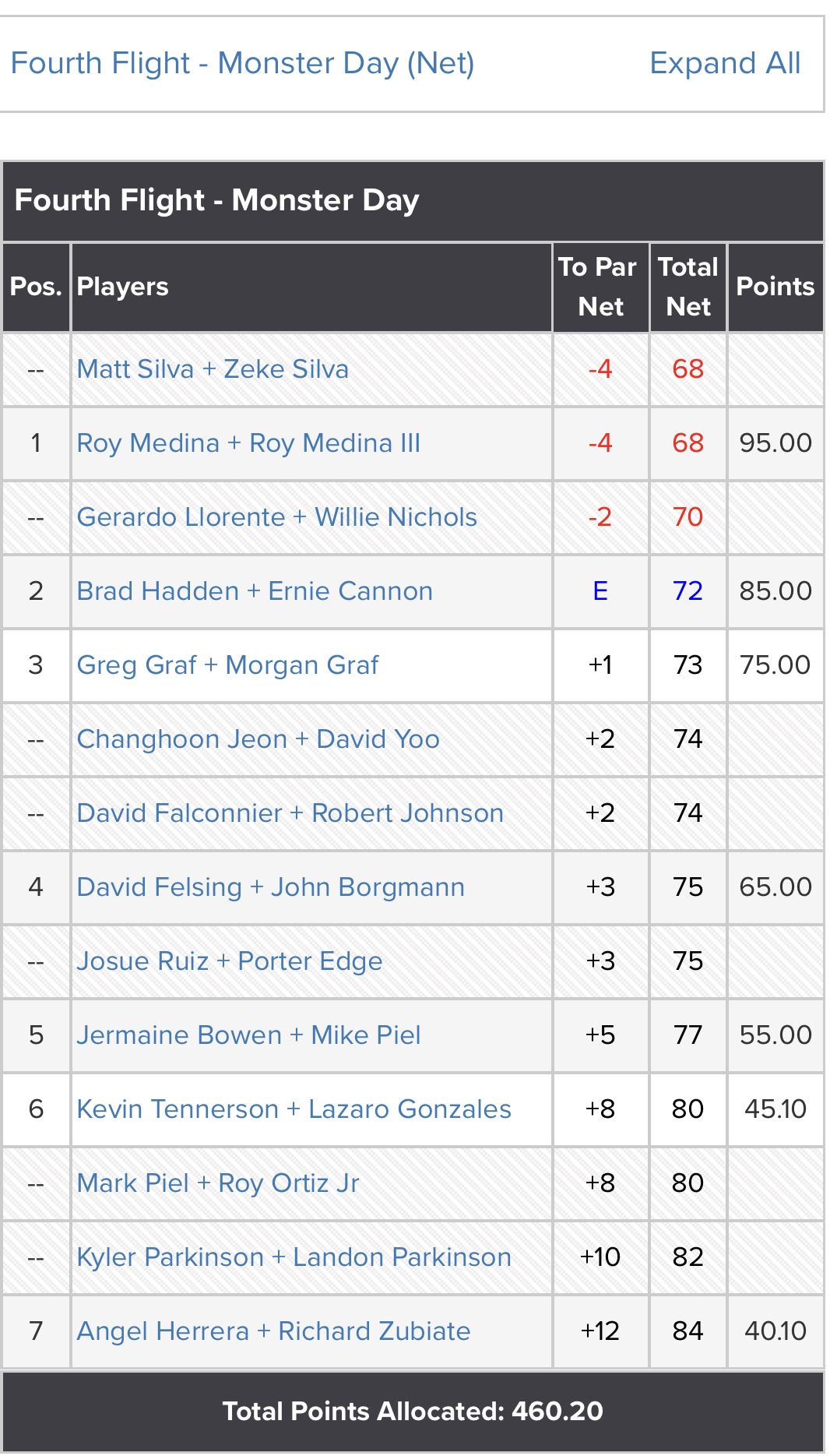Select Greg Graf + Morgan Graf team
837x1456 pixels.
227,665
